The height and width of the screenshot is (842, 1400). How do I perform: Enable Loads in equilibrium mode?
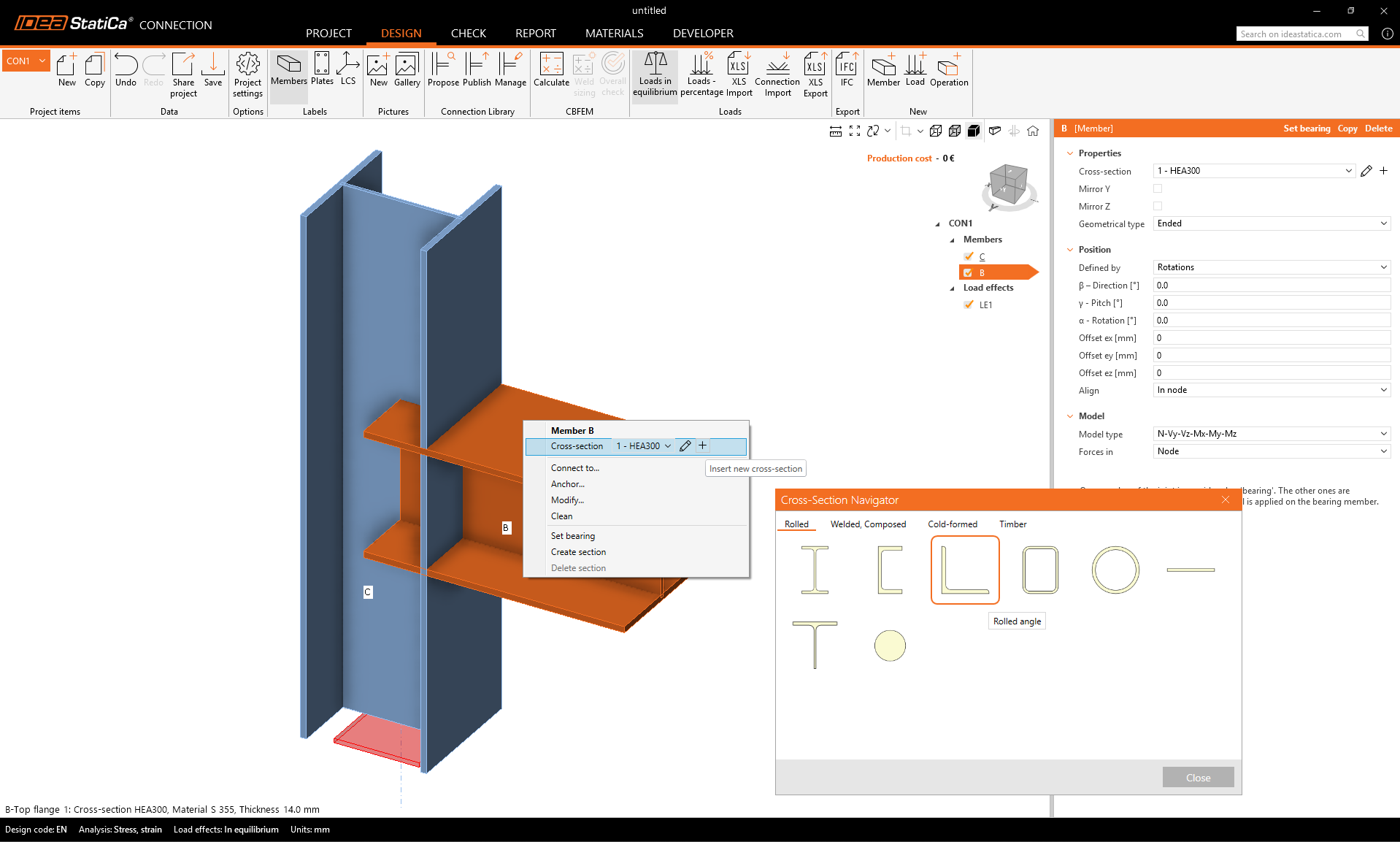[x=654, y=73]
